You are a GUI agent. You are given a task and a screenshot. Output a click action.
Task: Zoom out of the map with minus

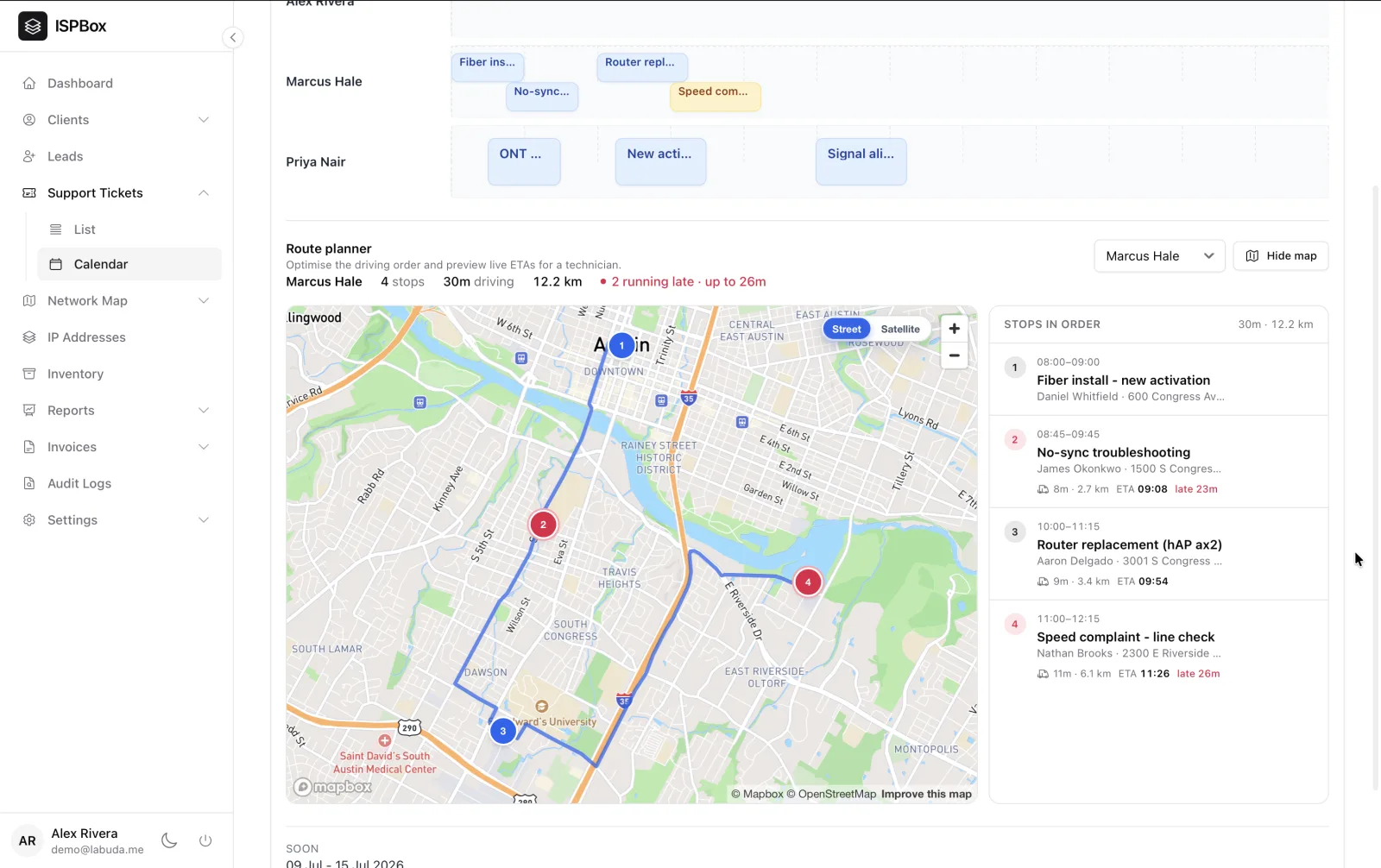click(954, 355)
